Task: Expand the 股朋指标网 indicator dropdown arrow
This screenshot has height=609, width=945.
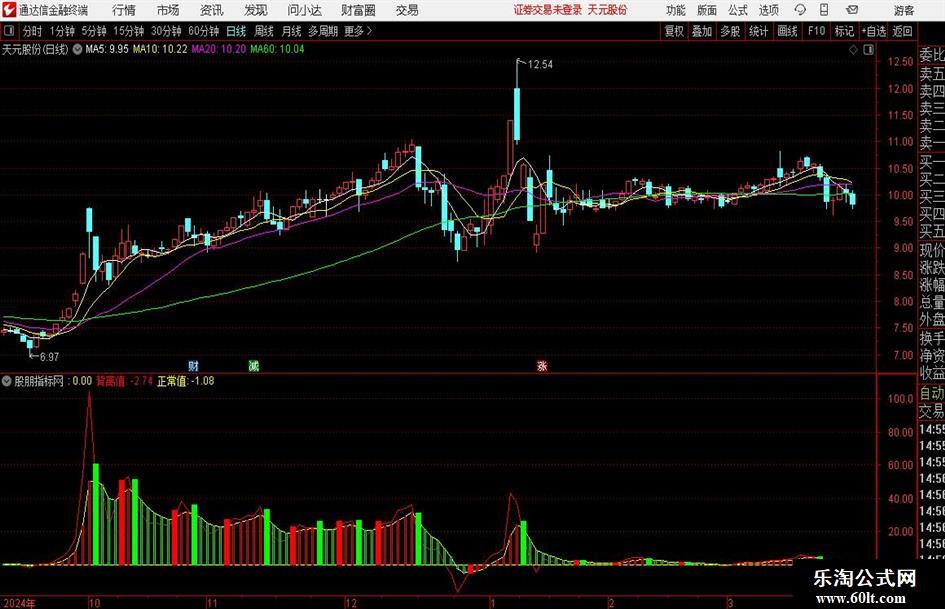Action: 7,381
